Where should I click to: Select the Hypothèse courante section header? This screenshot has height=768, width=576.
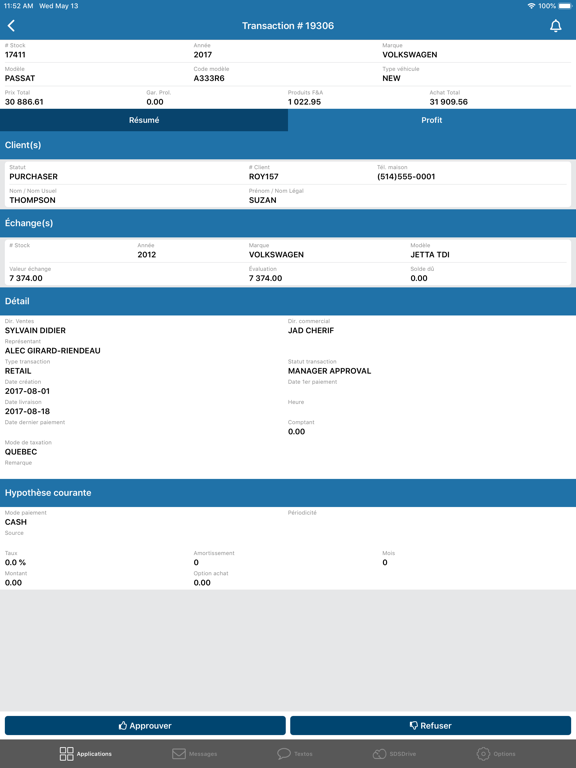pos(288,493)
